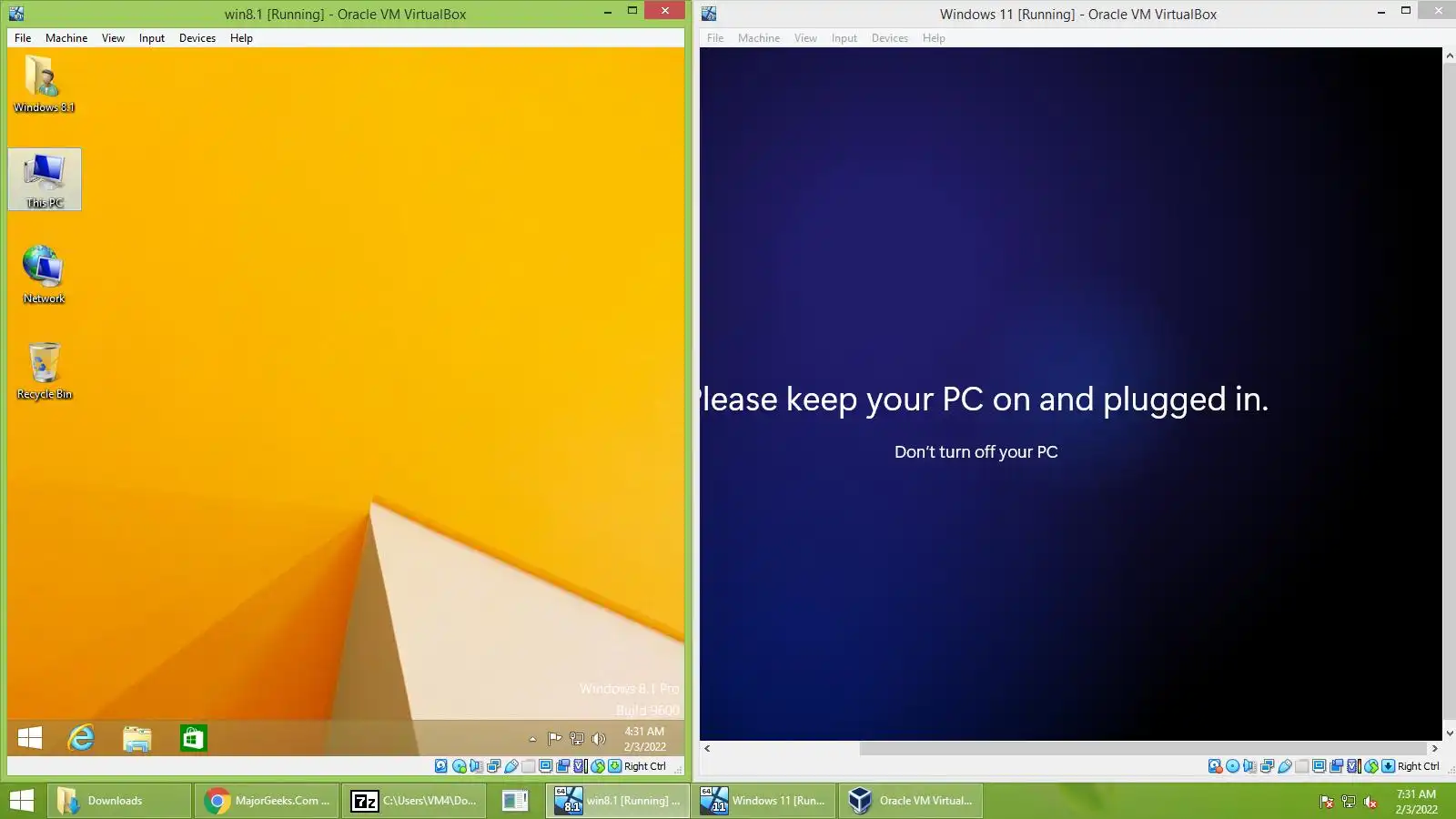Click CPU virtualization indicator in Windows 11 status bar

tap(1353, 766)
